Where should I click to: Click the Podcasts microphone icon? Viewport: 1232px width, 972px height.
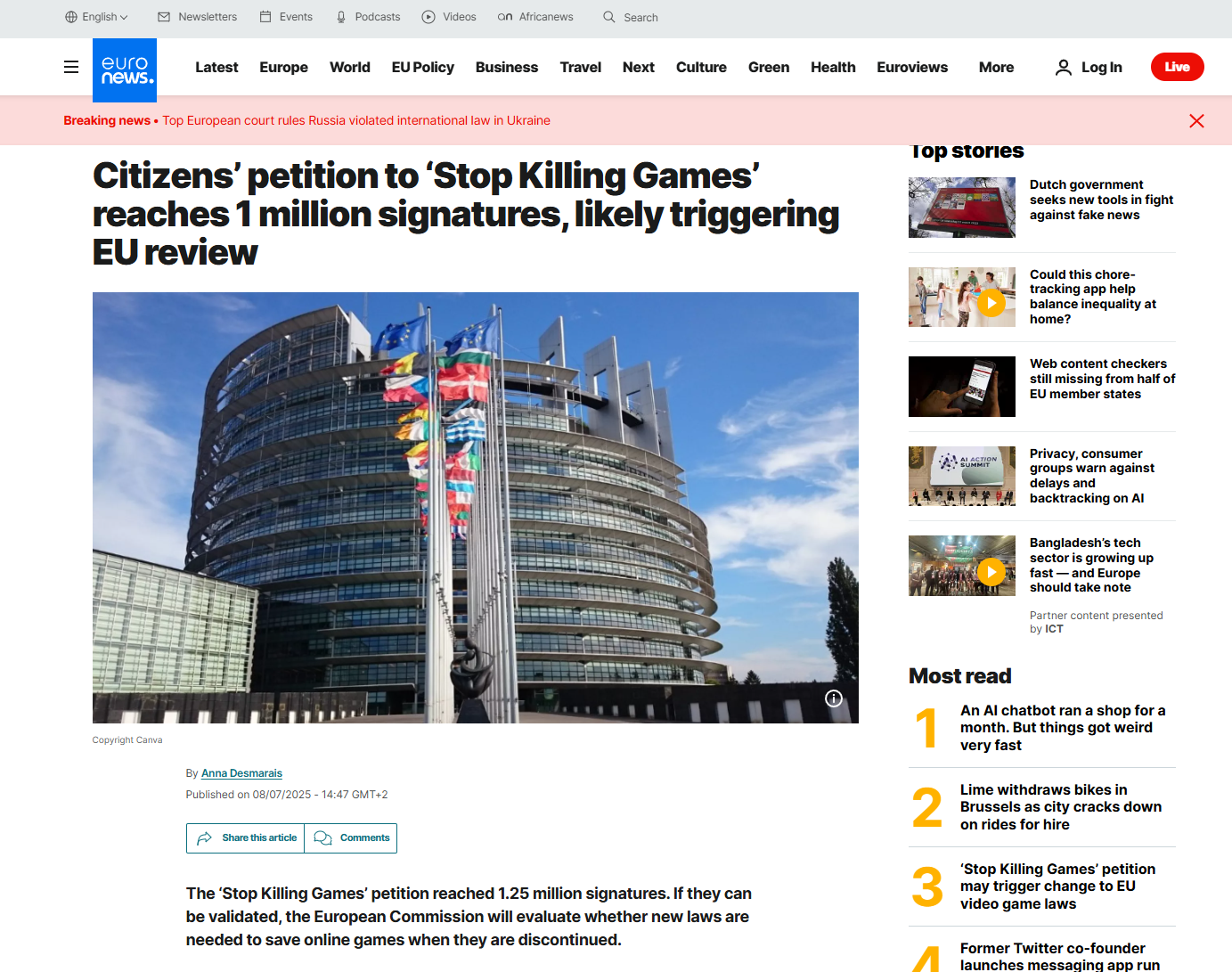coord(341,17)
